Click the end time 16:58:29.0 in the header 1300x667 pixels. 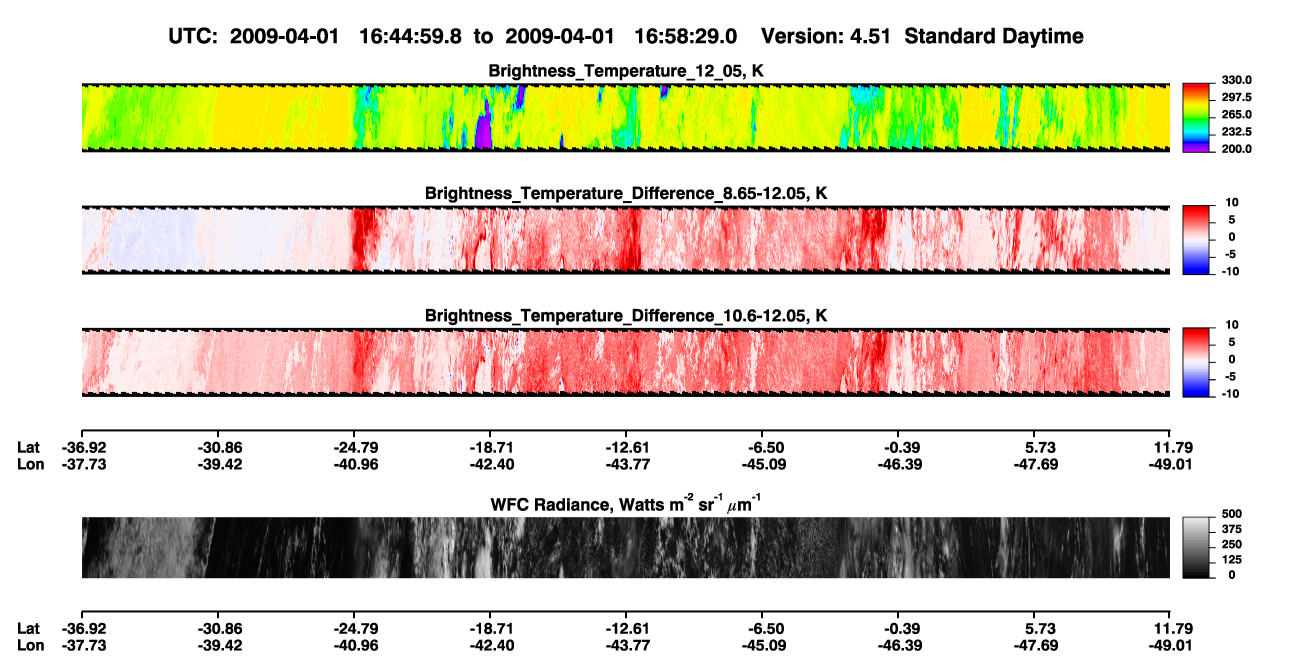pyautogui.click(x=686, y=36)
